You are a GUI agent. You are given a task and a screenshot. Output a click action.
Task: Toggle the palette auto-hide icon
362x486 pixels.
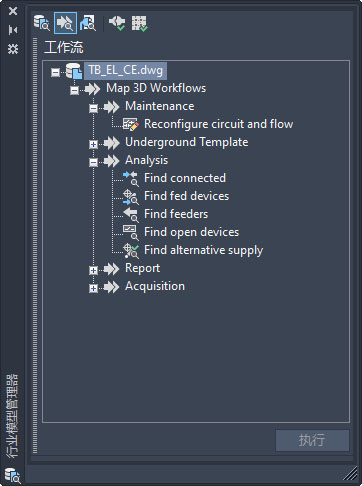coord(13,30)
